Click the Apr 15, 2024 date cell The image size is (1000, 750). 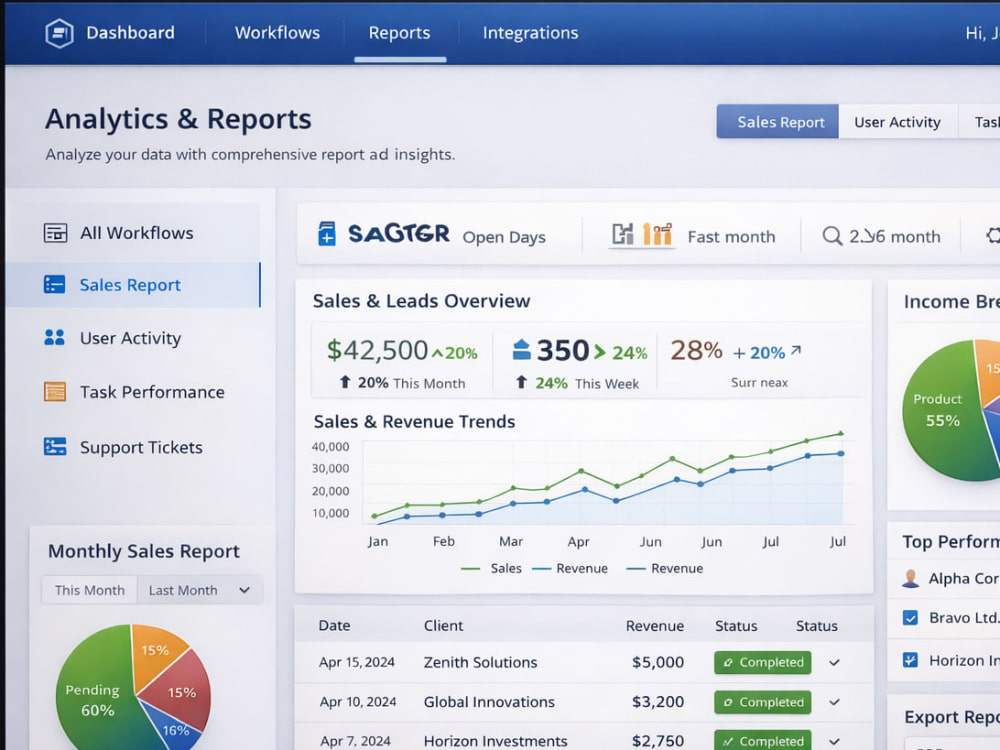pyautogui.click(x=357, y=663)
